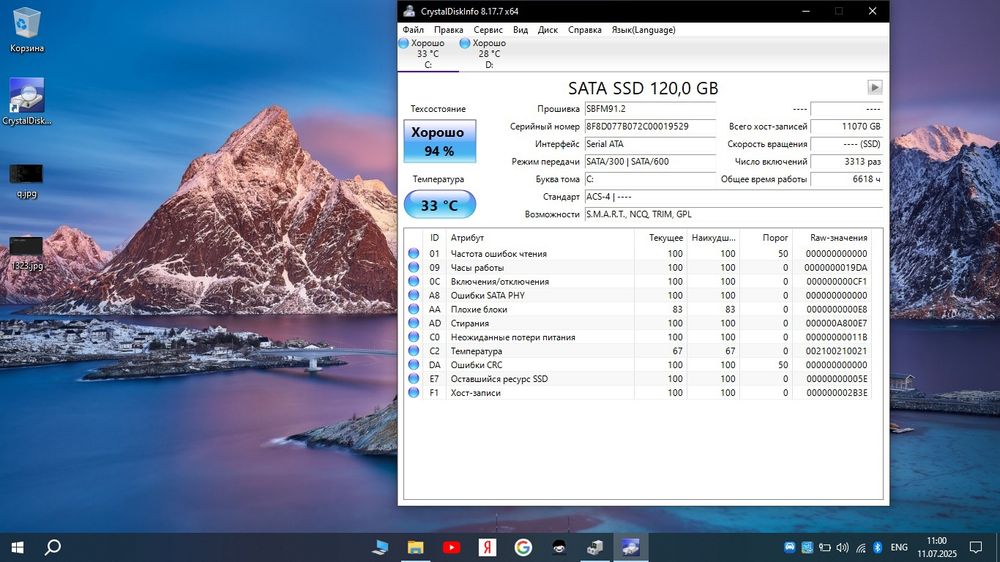Screen dimensions: 1000x562
Task: Open the Справка menu
Action: [x=584, y=30]
